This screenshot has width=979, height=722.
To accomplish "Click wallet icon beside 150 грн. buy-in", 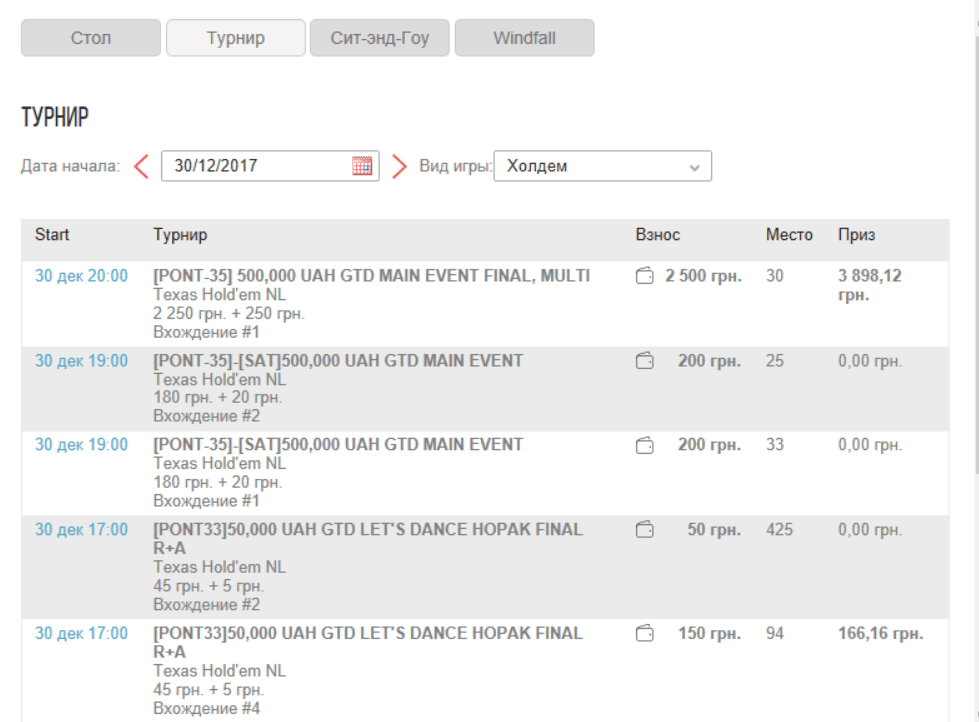I will coord(645,633).
